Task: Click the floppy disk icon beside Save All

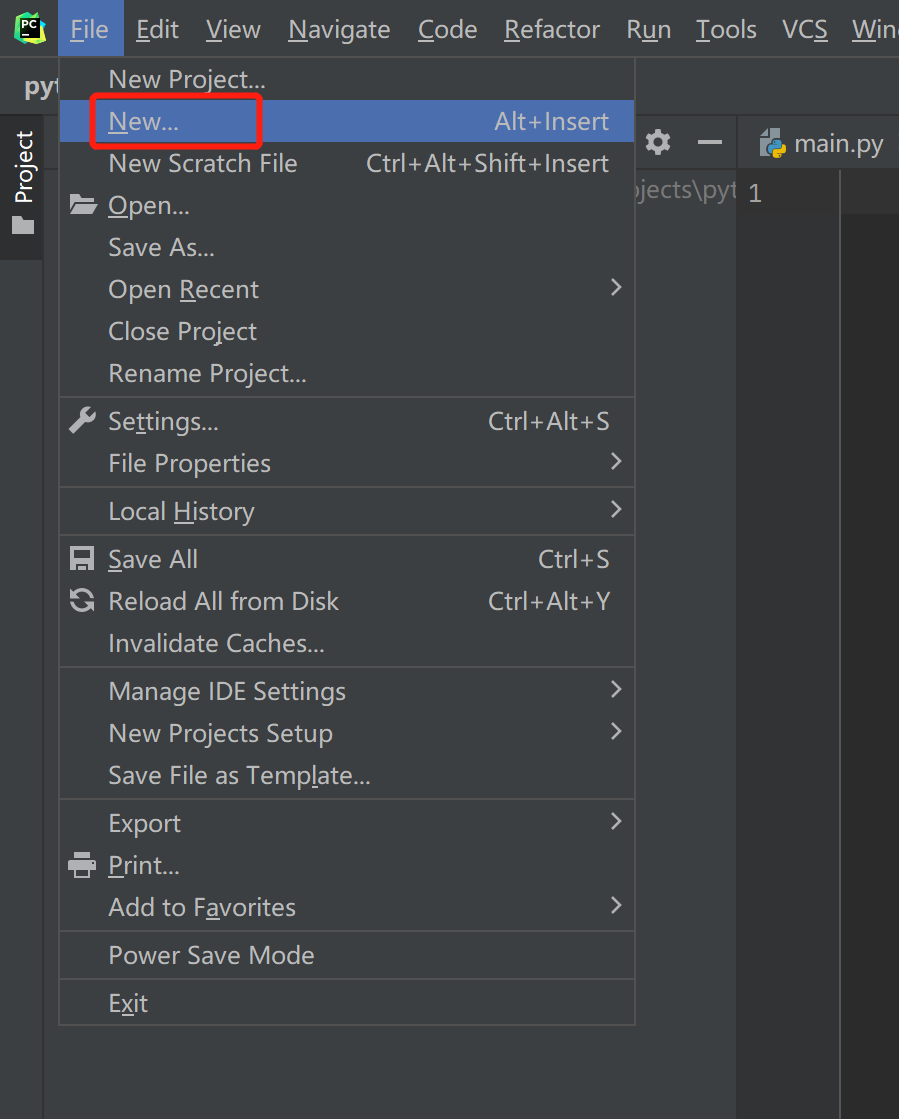Action: click(x=82, y=559)
